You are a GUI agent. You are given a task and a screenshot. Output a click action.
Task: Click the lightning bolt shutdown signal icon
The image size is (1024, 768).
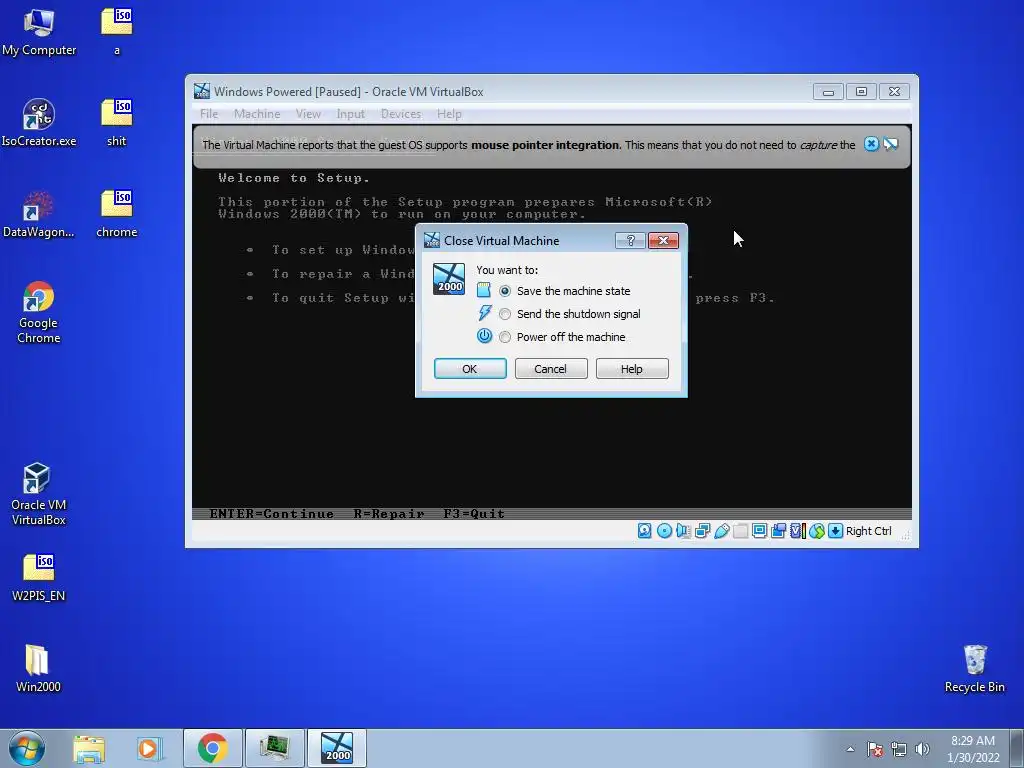(484, 313)
